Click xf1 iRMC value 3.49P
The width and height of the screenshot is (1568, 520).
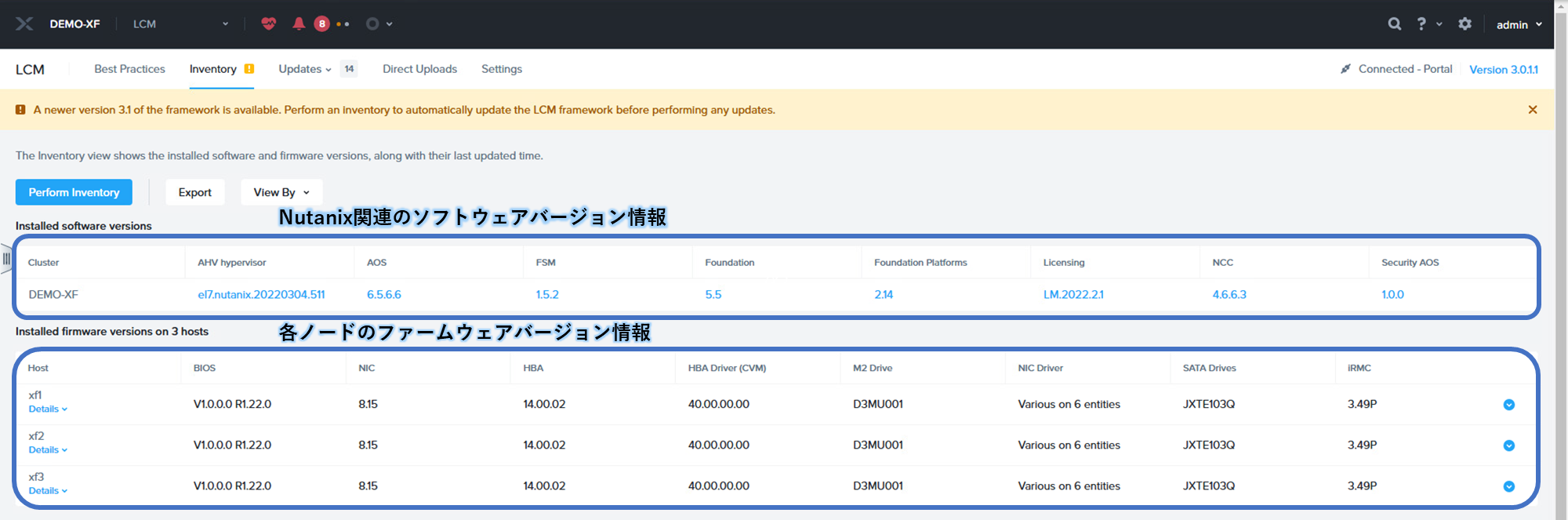point(1362,404)
